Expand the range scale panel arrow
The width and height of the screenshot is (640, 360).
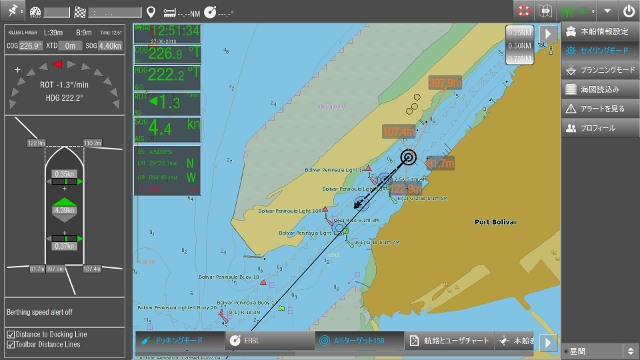coord(548,34)
